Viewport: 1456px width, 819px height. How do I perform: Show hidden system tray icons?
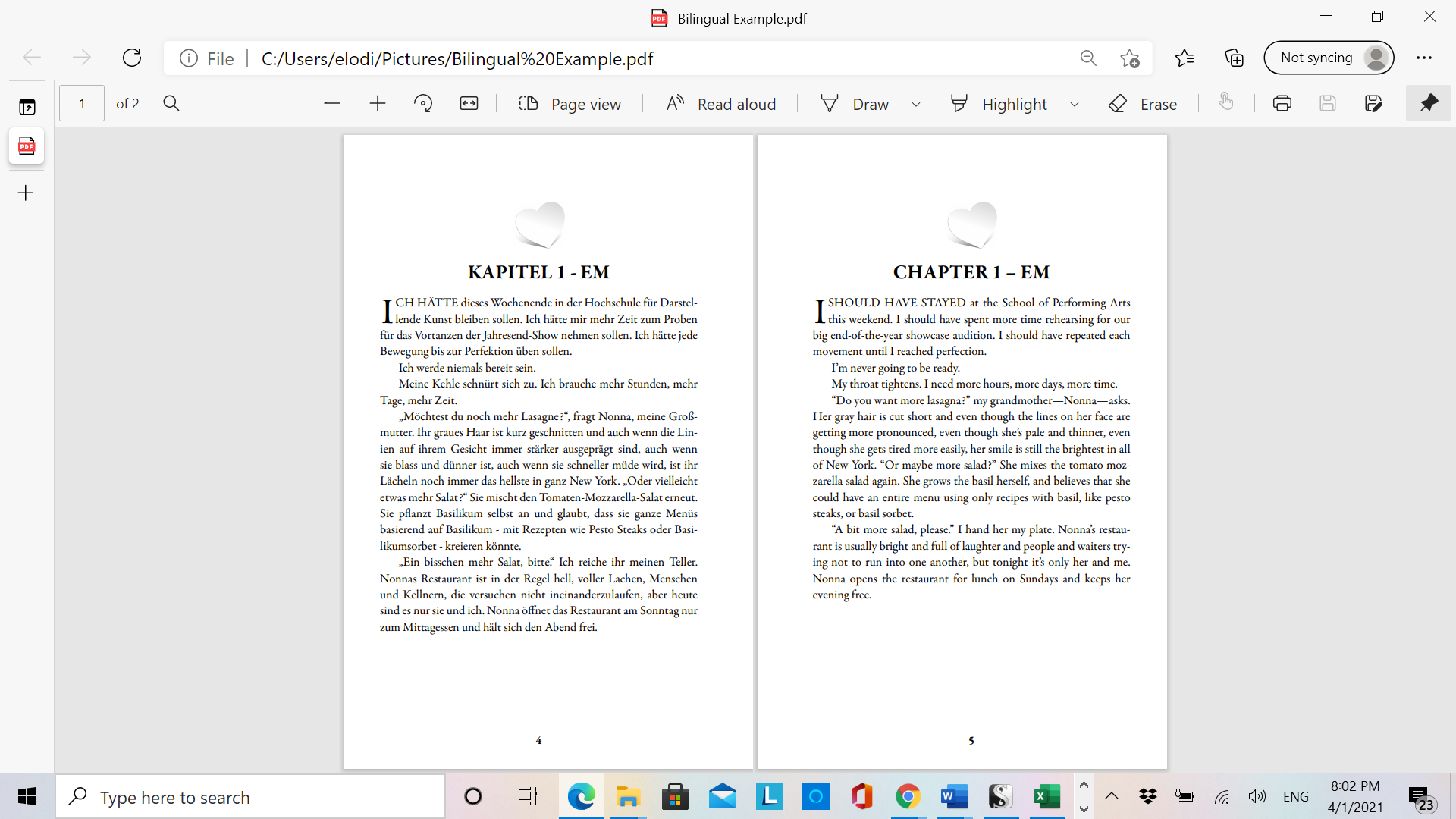[x=1112, y=796]
